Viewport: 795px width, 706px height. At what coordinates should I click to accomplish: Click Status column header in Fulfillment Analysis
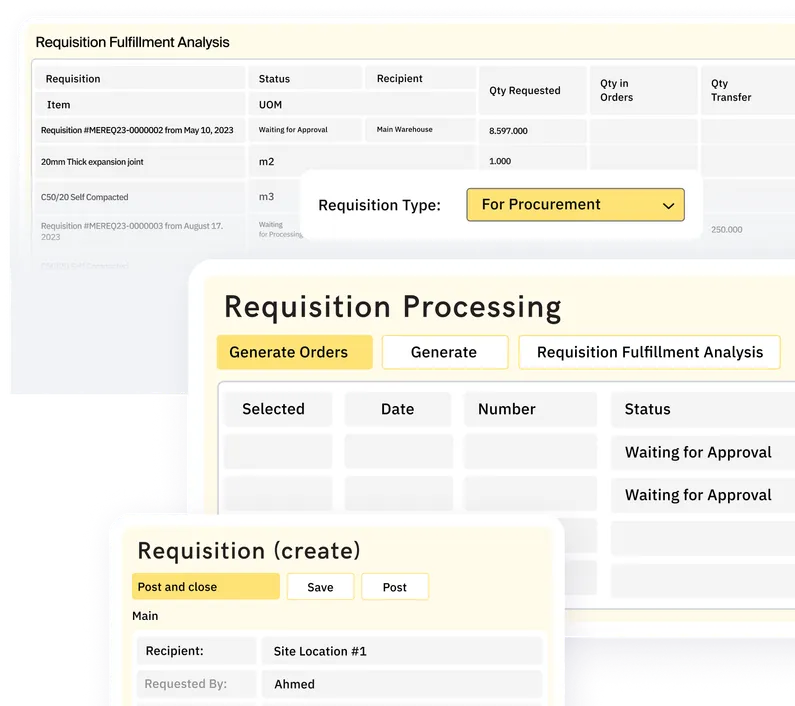305,79
